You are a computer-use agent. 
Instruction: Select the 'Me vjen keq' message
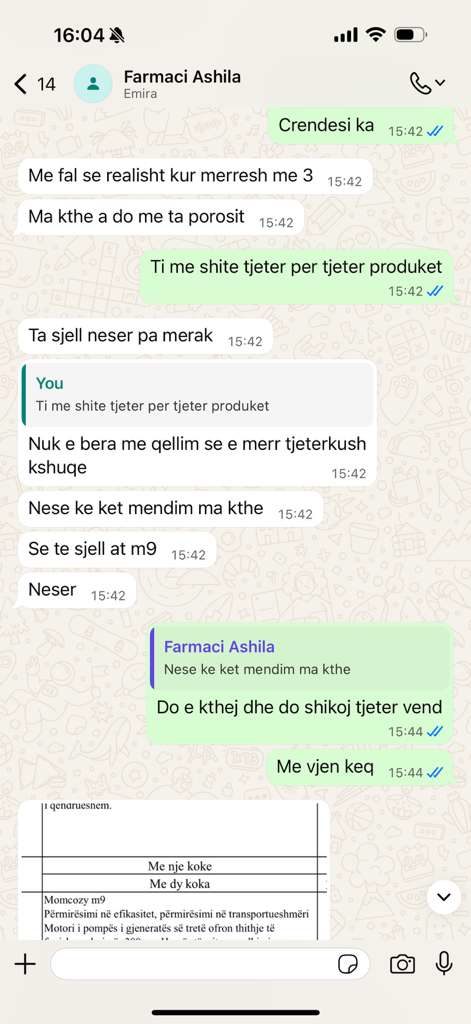[x=359, y=768]
